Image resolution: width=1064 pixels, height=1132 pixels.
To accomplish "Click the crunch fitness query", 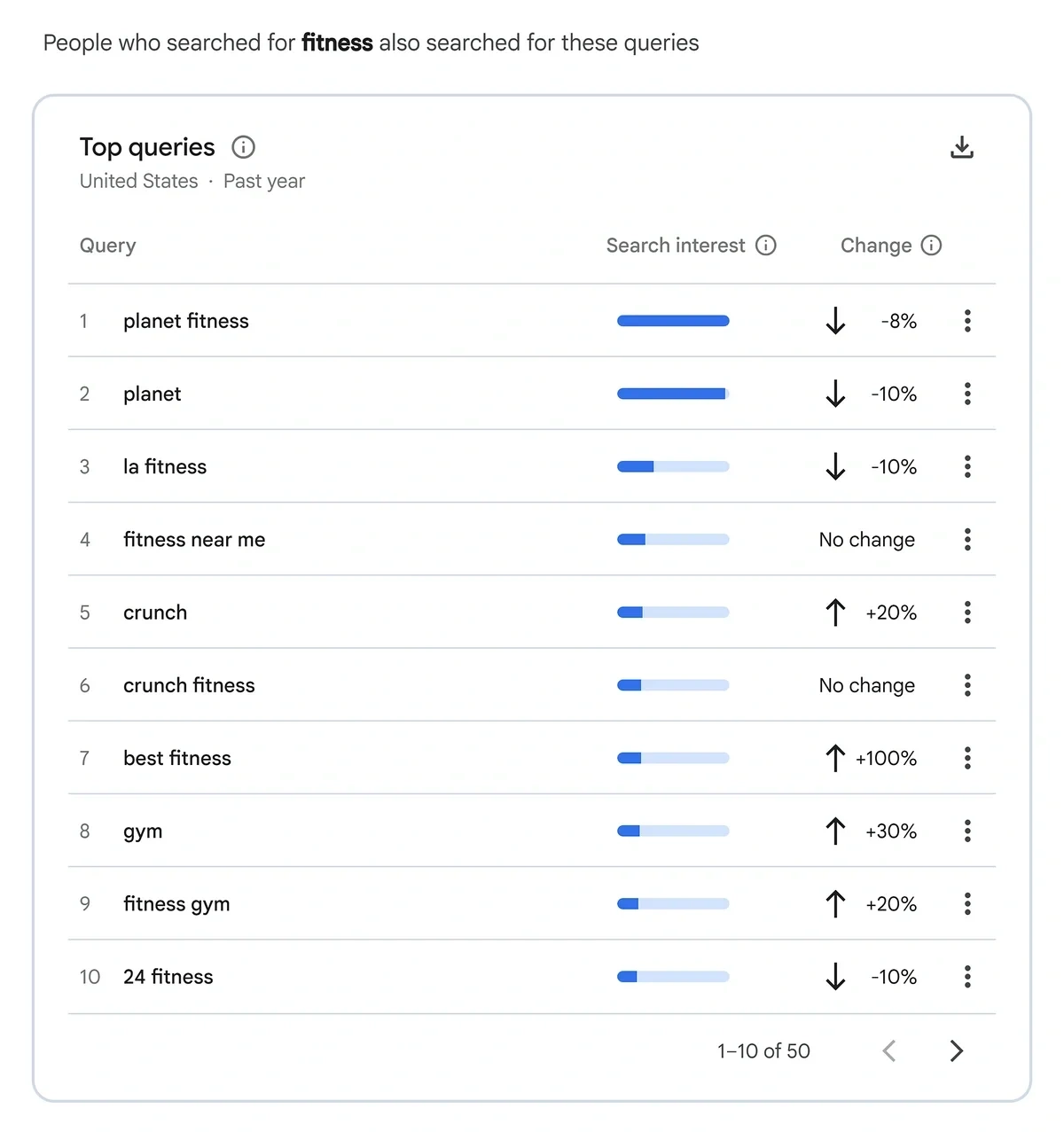I will (189, 685).
